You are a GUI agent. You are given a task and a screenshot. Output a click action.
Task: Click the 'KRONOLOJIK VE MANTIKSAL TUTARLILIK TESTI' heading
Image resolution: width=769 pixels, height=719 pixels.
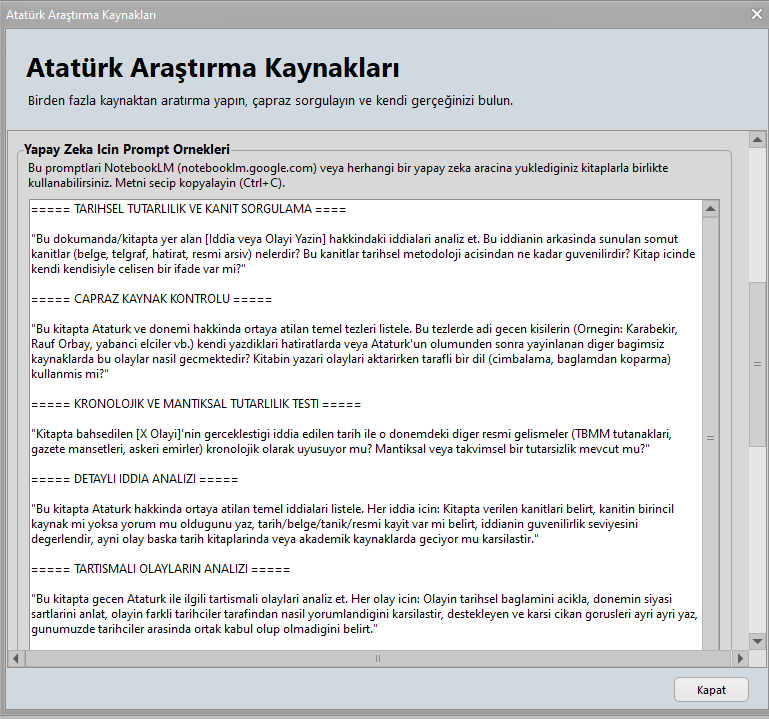196,404
